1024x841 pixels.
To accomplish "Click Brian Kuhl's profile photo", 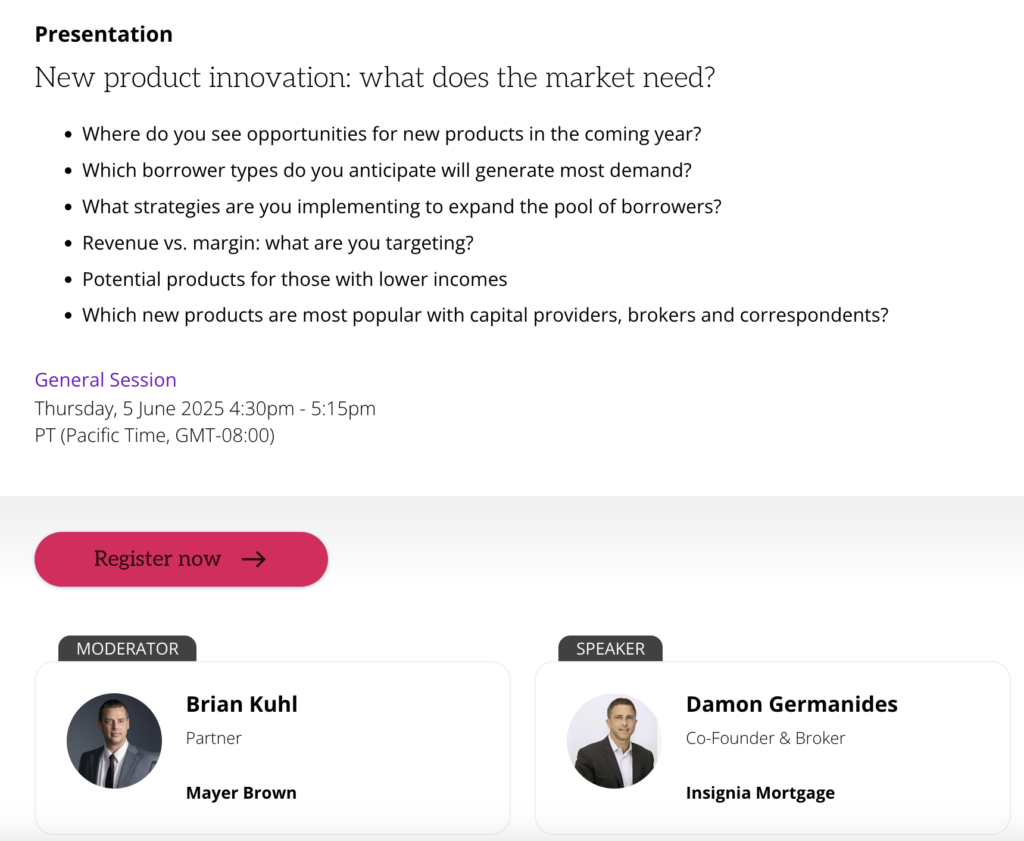I will [114, 741].
